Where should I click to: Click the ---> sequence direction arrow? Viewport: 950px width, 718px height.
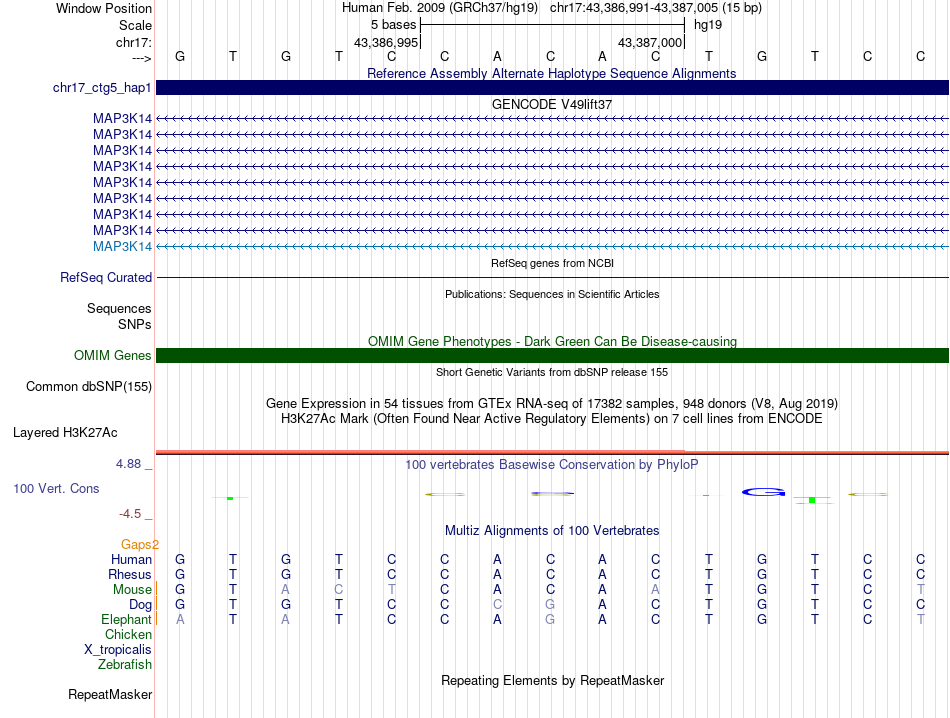tap(141, 58)
